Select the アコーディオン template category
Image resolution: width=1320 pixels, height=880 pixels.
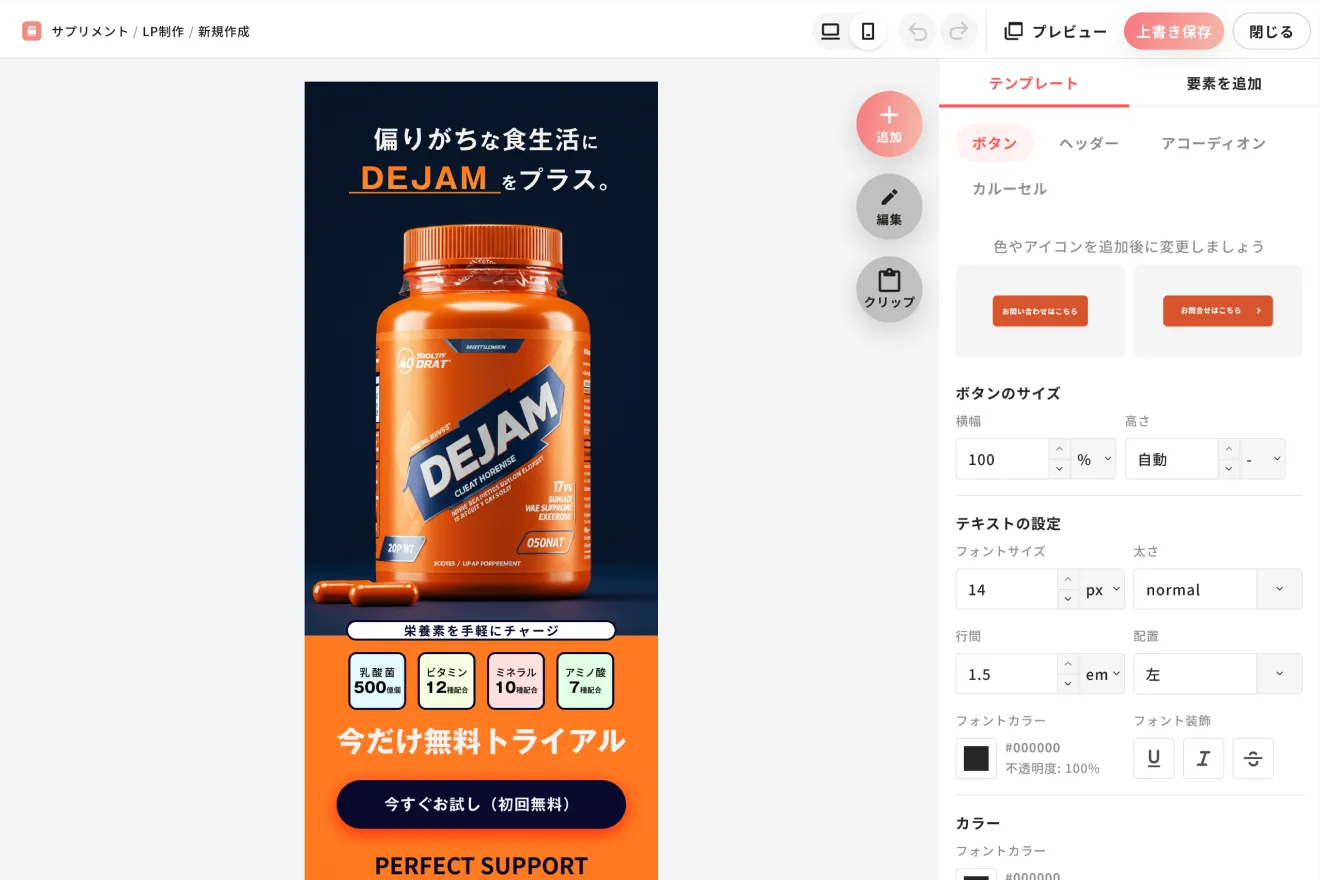(x=1213, y=143)
